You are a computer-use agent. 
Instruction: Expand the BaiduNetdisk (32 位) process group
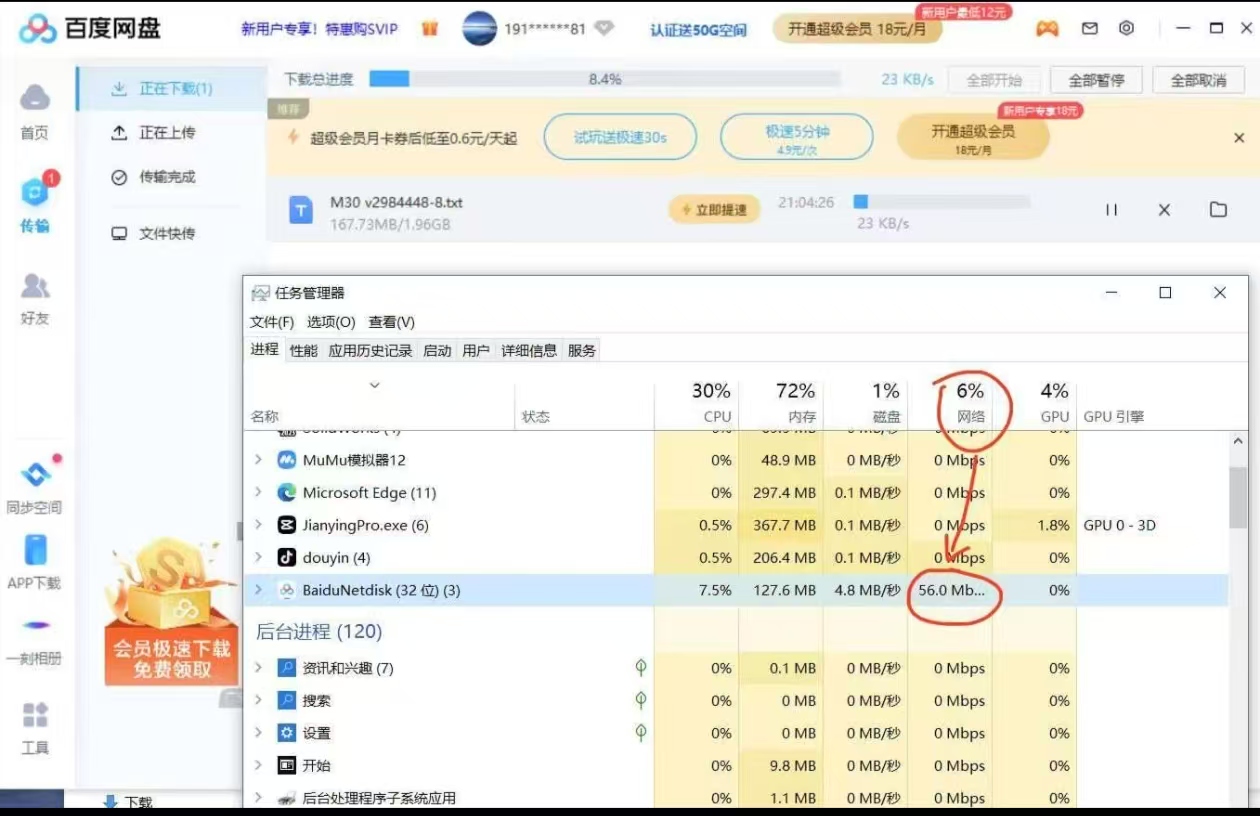pyautogui.click(x=258, y=590)
